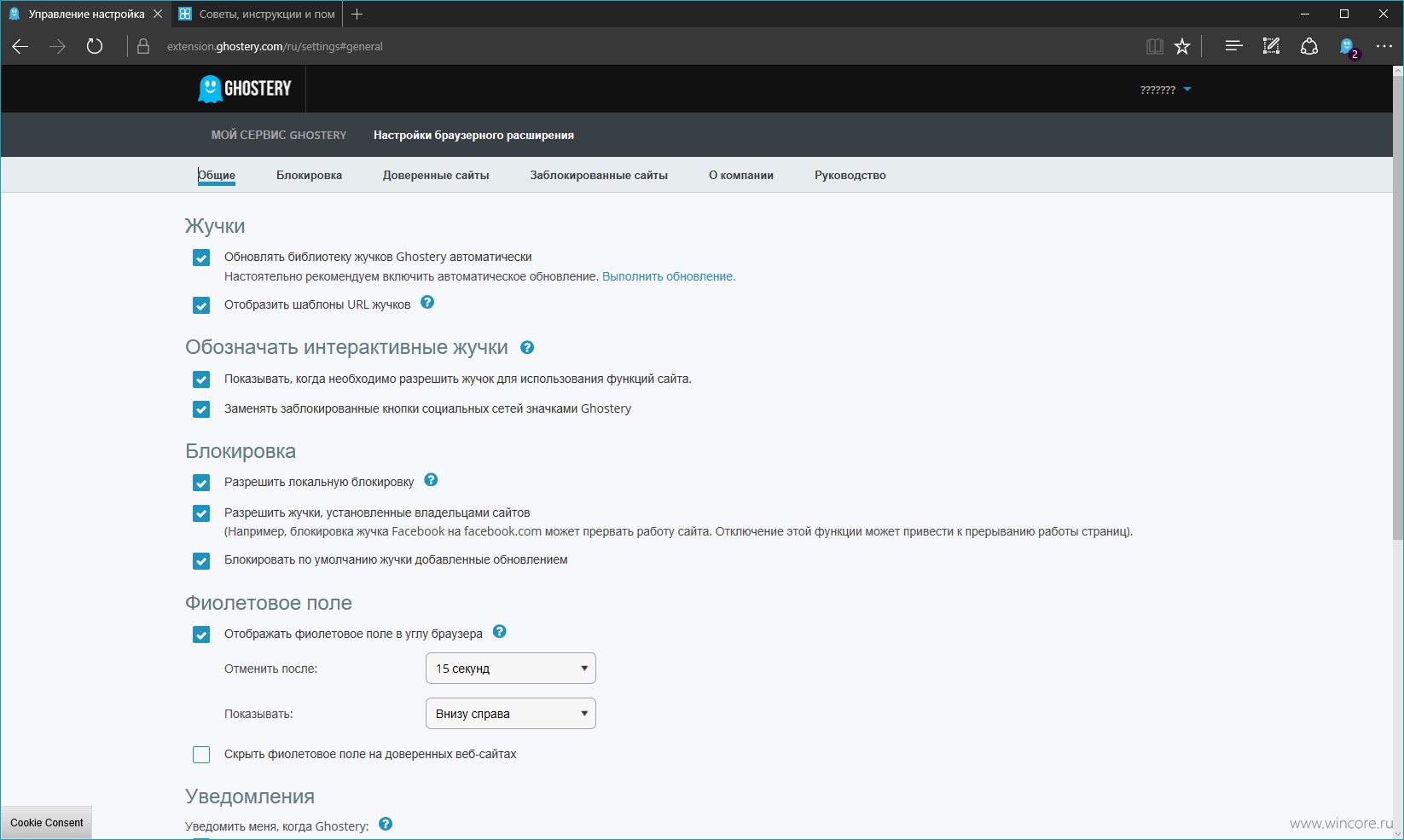This screenshot has width=1404, height=840.
Task: Toggle block new bugs by default checkbox
Action: coord(201,561)
